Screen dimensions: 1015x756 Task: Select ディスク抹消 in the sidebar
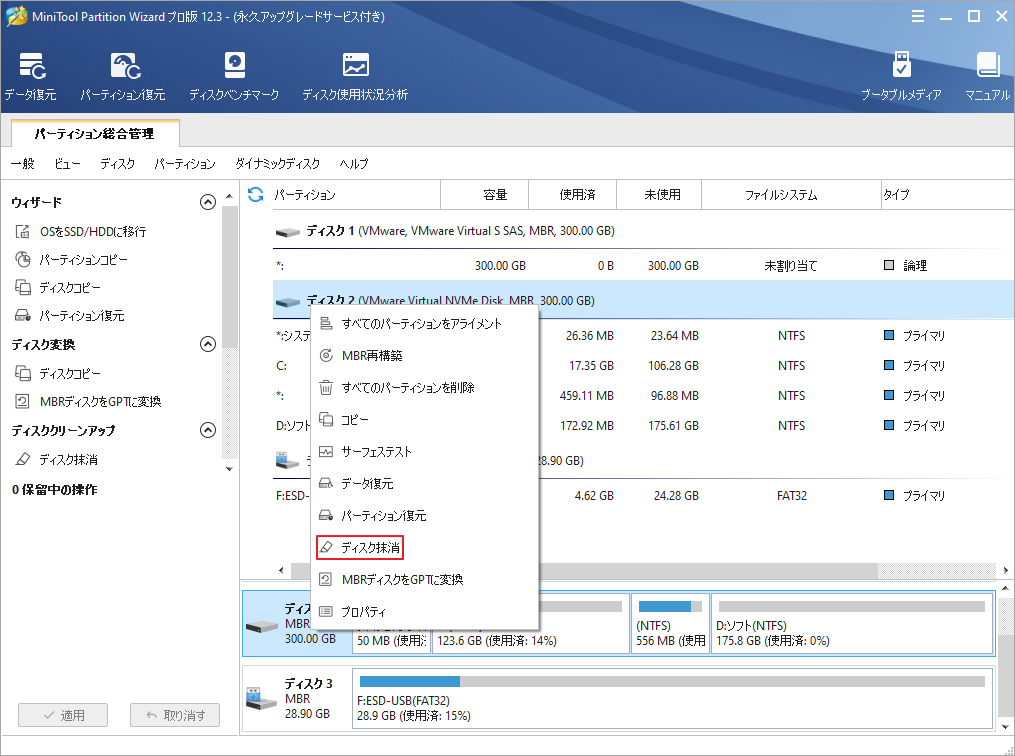(56, 460)
